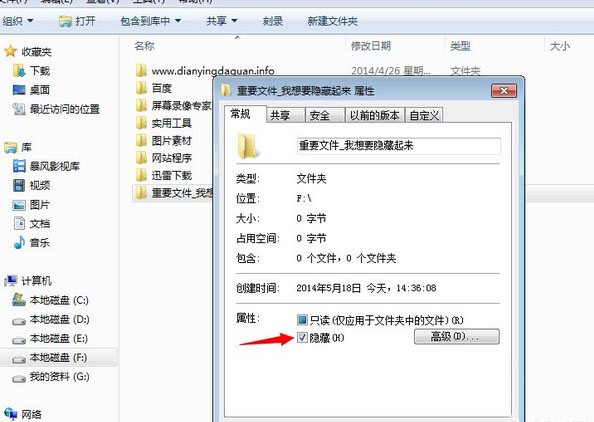This screenshot has height=422, width=594.
Task: Select the 图片素材 folder icon
Action: [x=141, y=140]
